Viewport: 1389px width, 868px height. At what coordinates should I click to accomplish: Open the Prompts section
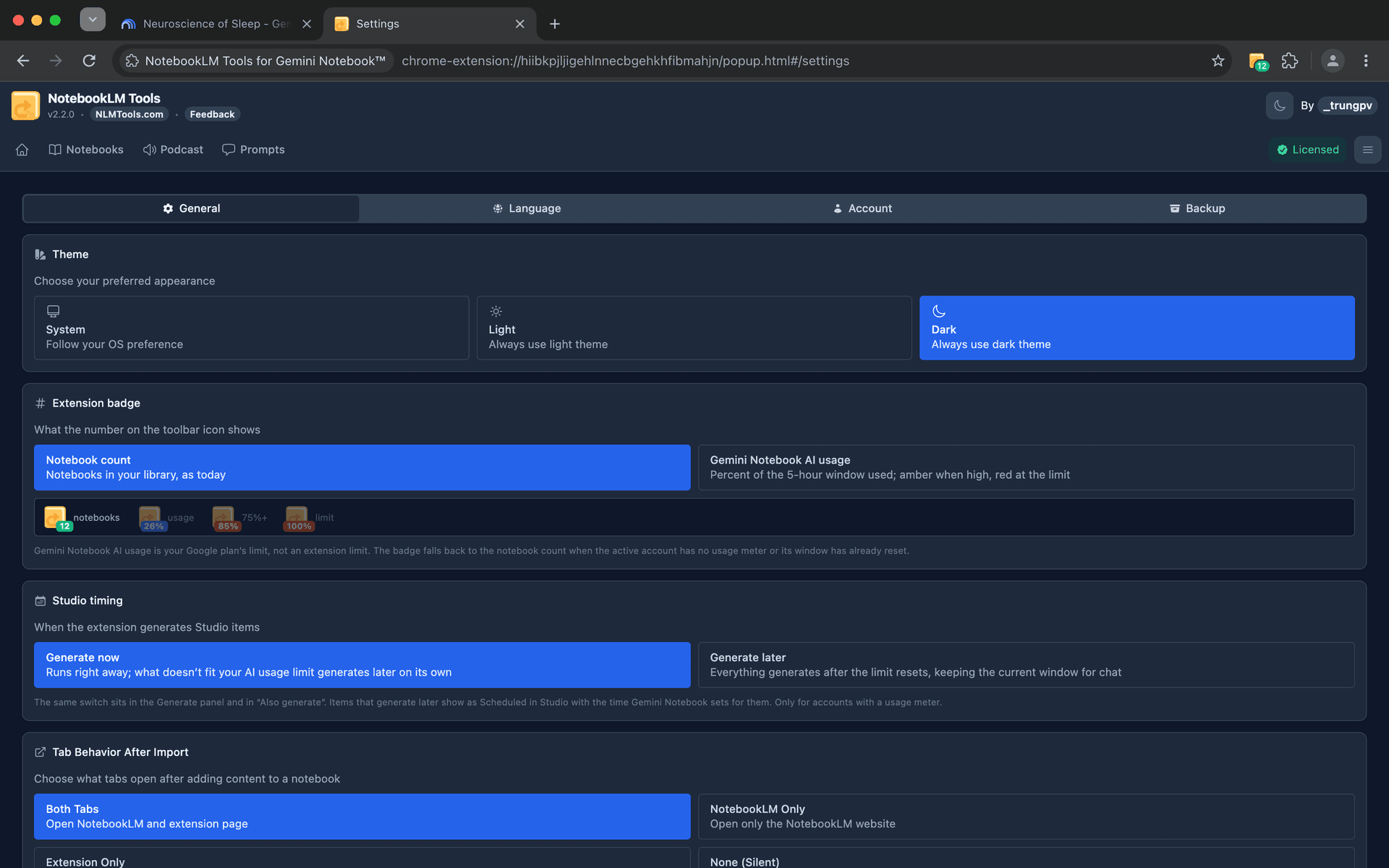pos(253,150)
